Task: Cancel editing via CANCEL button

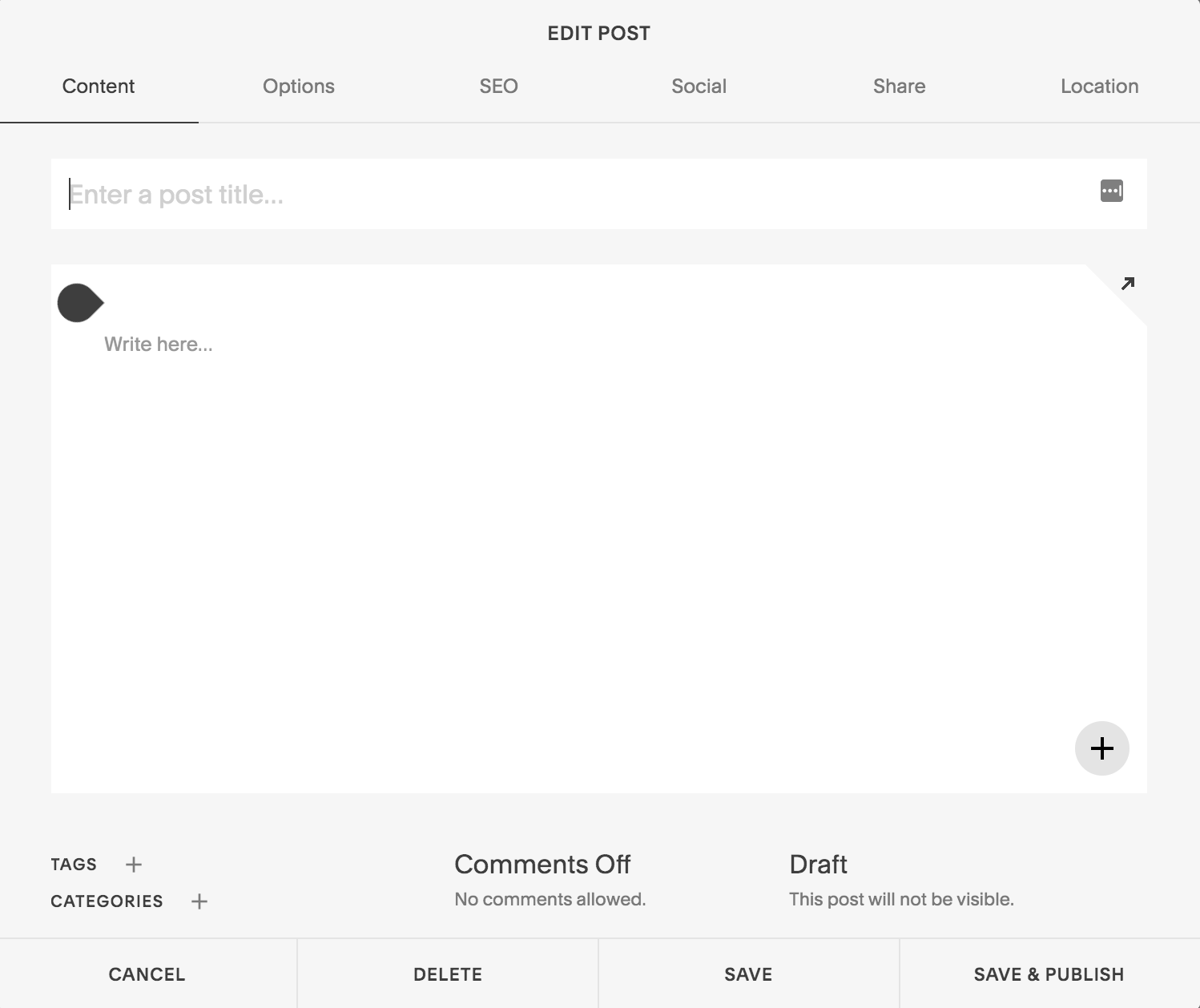Action: click(147, 974)
